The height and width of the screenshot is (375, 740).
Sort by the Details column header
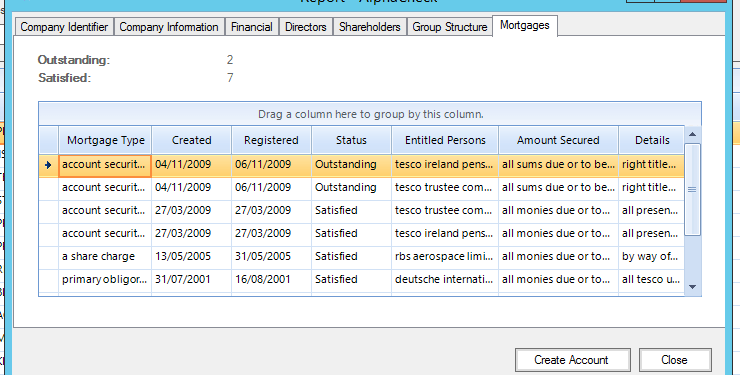(652, 140)
